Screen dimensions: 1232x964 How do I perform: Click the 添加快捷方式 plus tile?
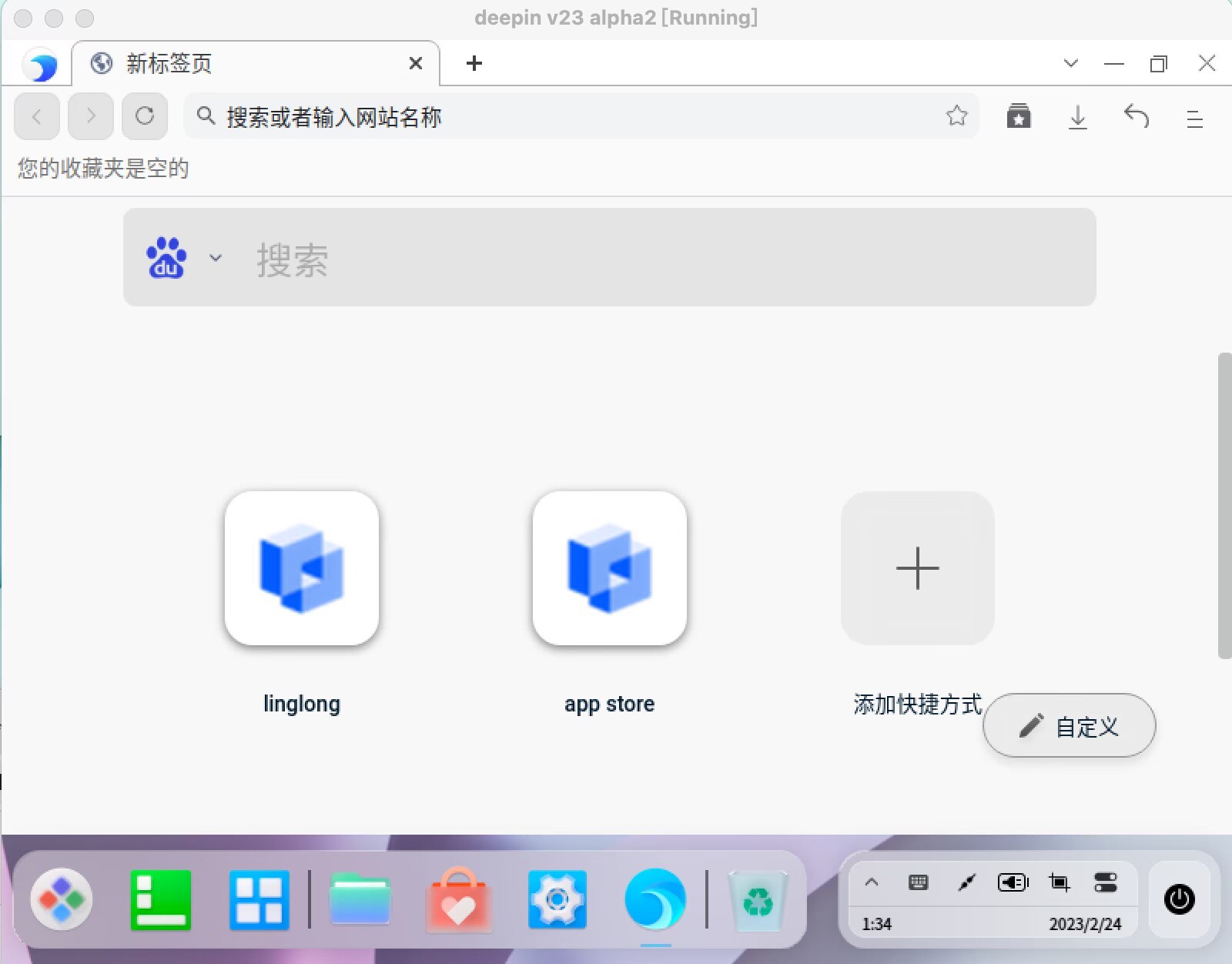pyautogui.click(x=918, y=568)
